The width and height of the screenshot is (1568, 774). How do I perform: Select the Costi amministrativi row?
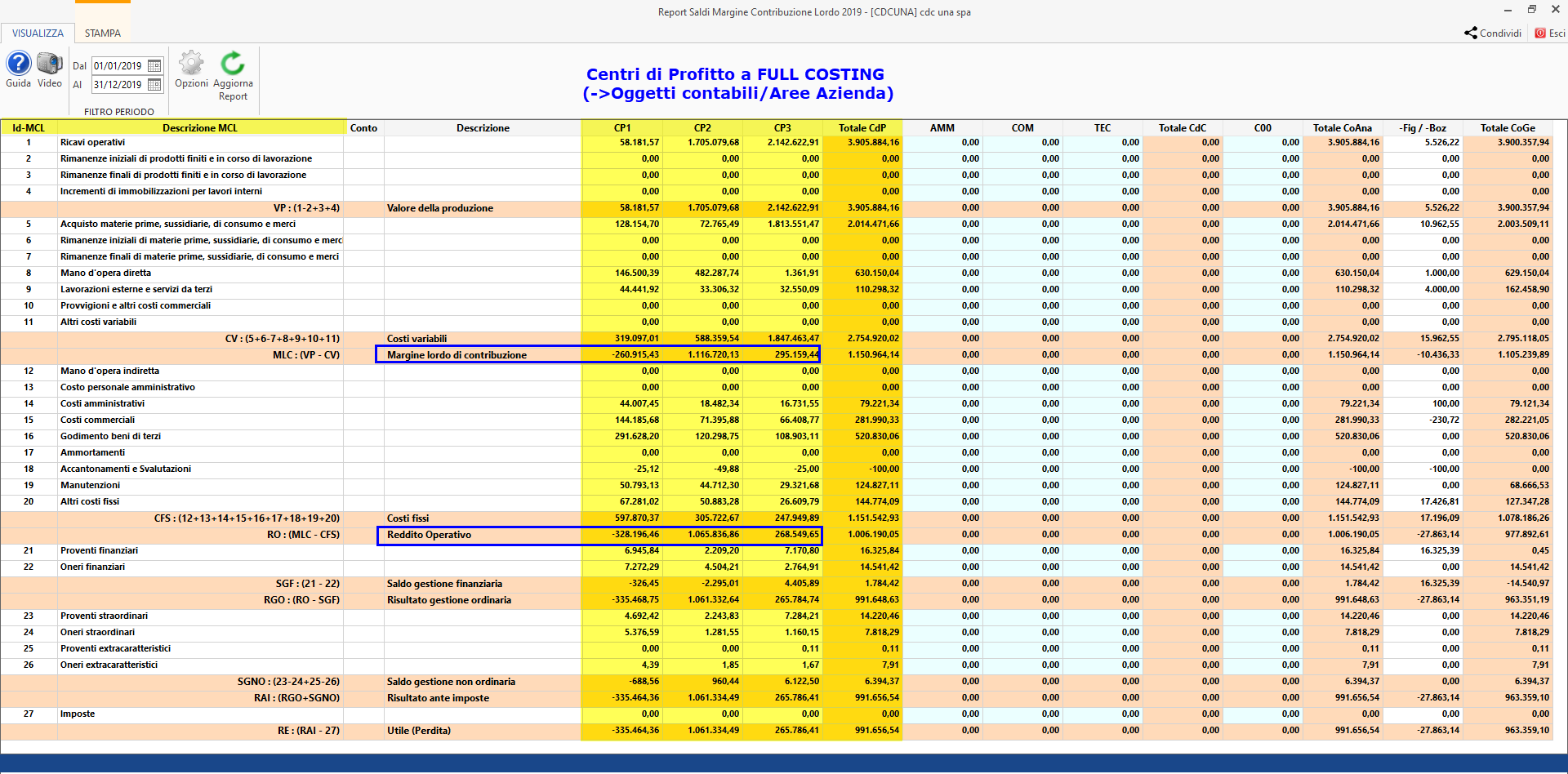pos(776,404)
